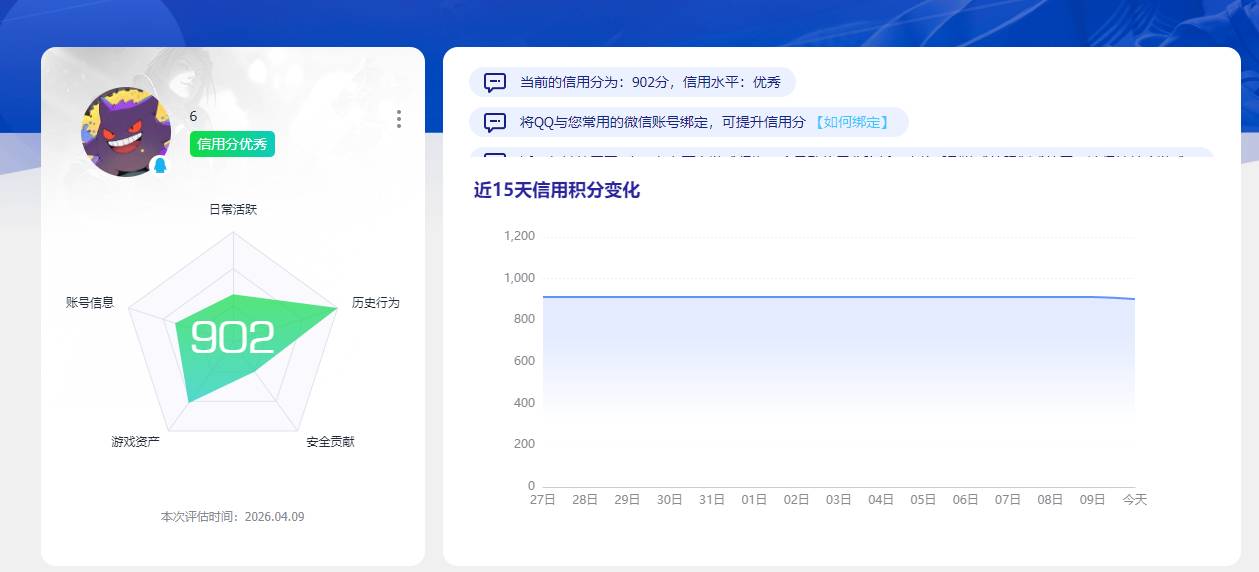1259x572 pixels.
Task: Click the 信用分优秀 green badge
Action: click(x=232, y=144)
